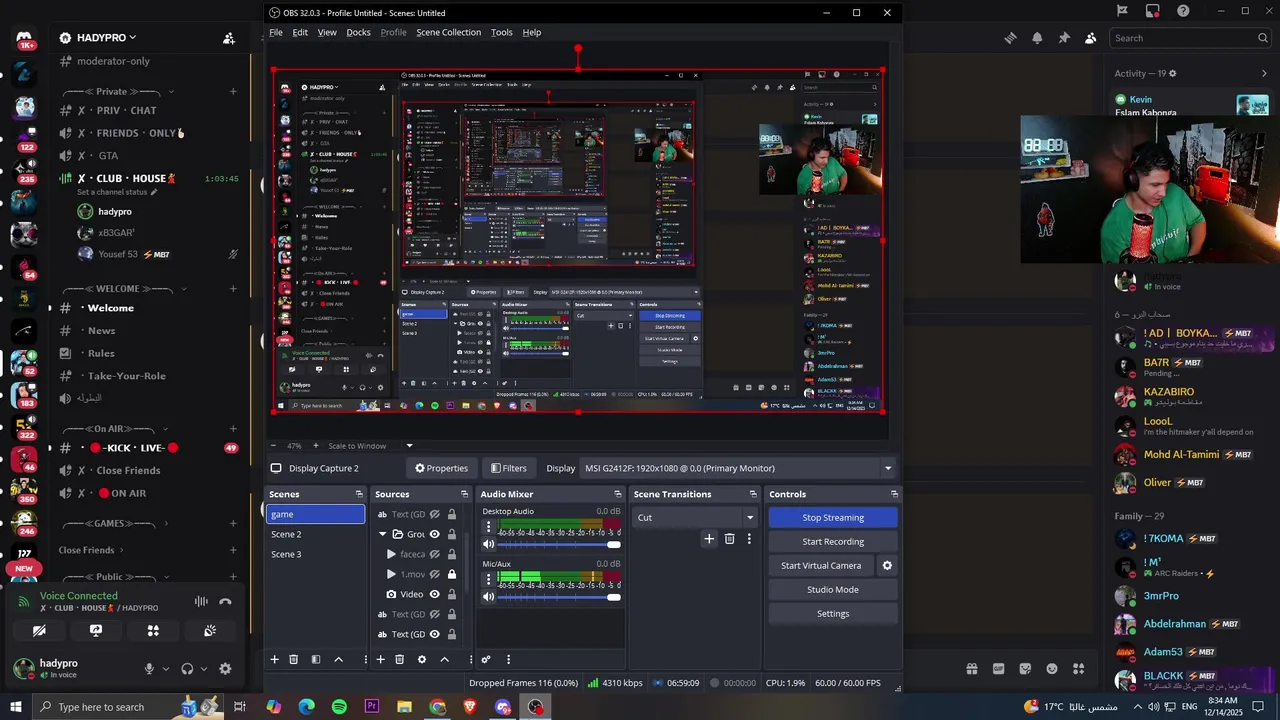Open Discord soundboard
Screen dimensions: 1280x720
point(210,631)
